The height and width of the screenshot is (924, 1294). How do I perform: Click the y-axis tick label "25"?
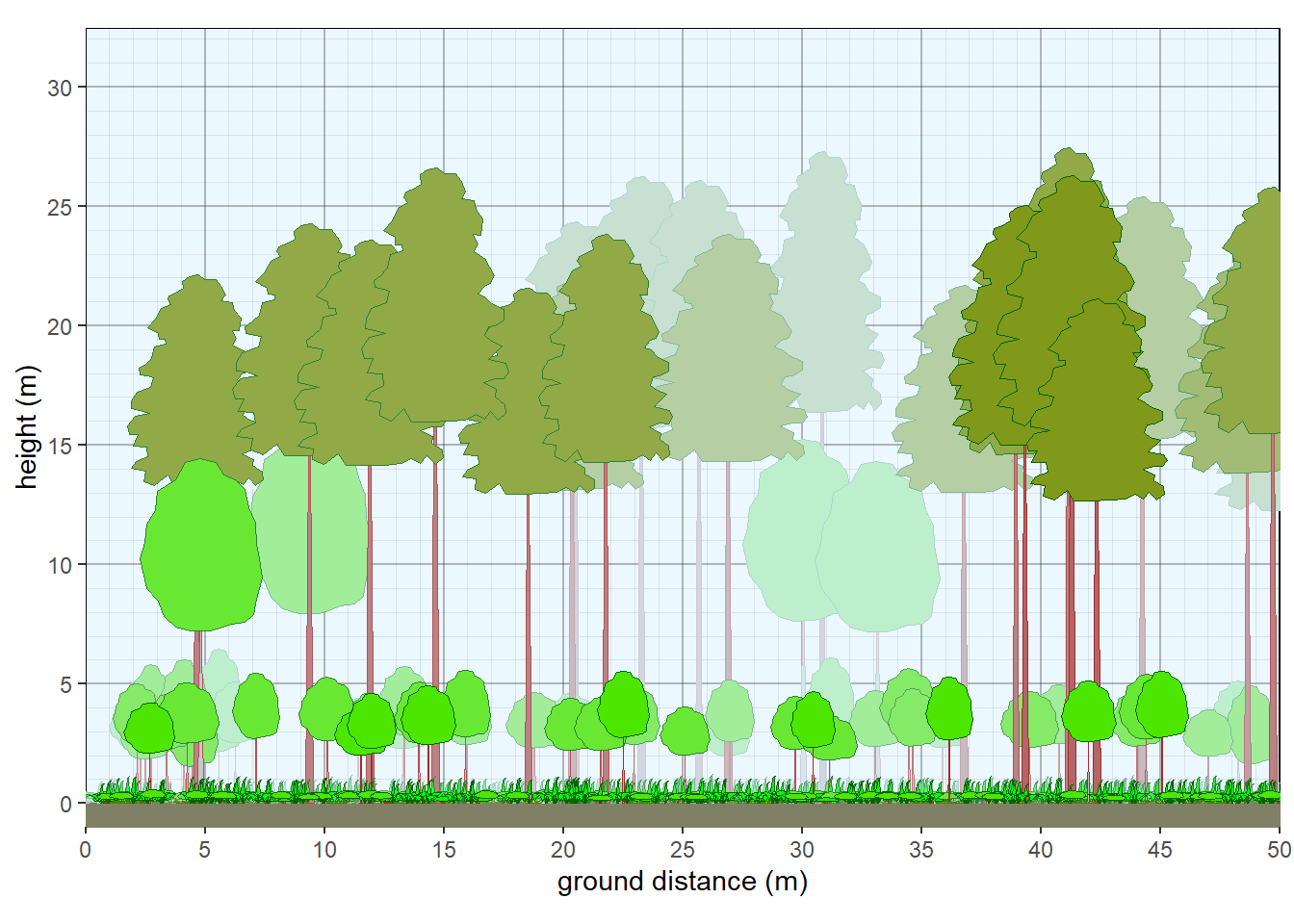click(60, 207)
